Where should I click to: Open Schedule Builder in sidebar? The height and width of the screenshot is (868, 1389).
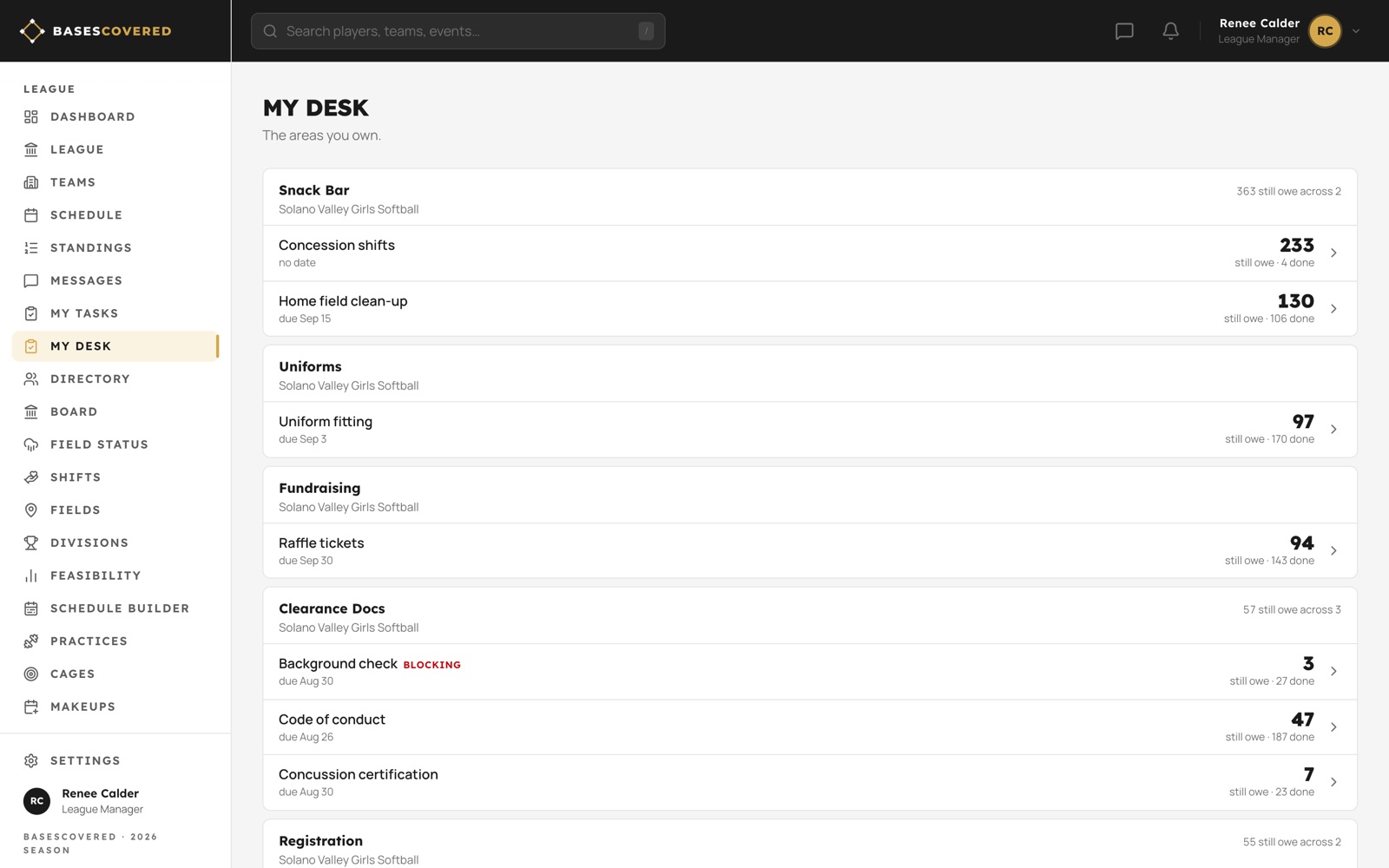coord(115,608)
